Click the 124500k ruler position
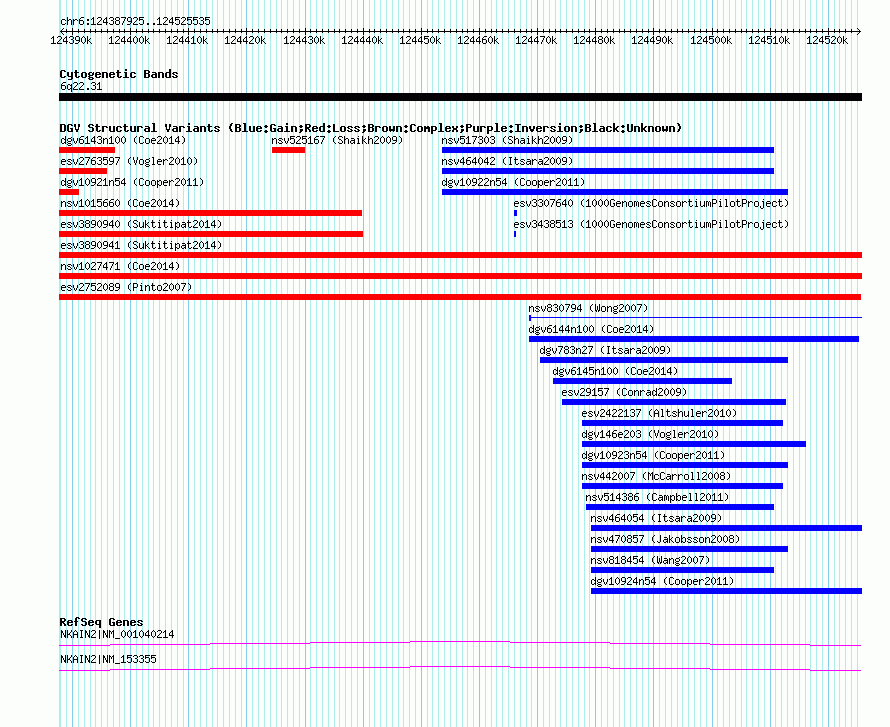890x727 pixels. tap(711, 40)
